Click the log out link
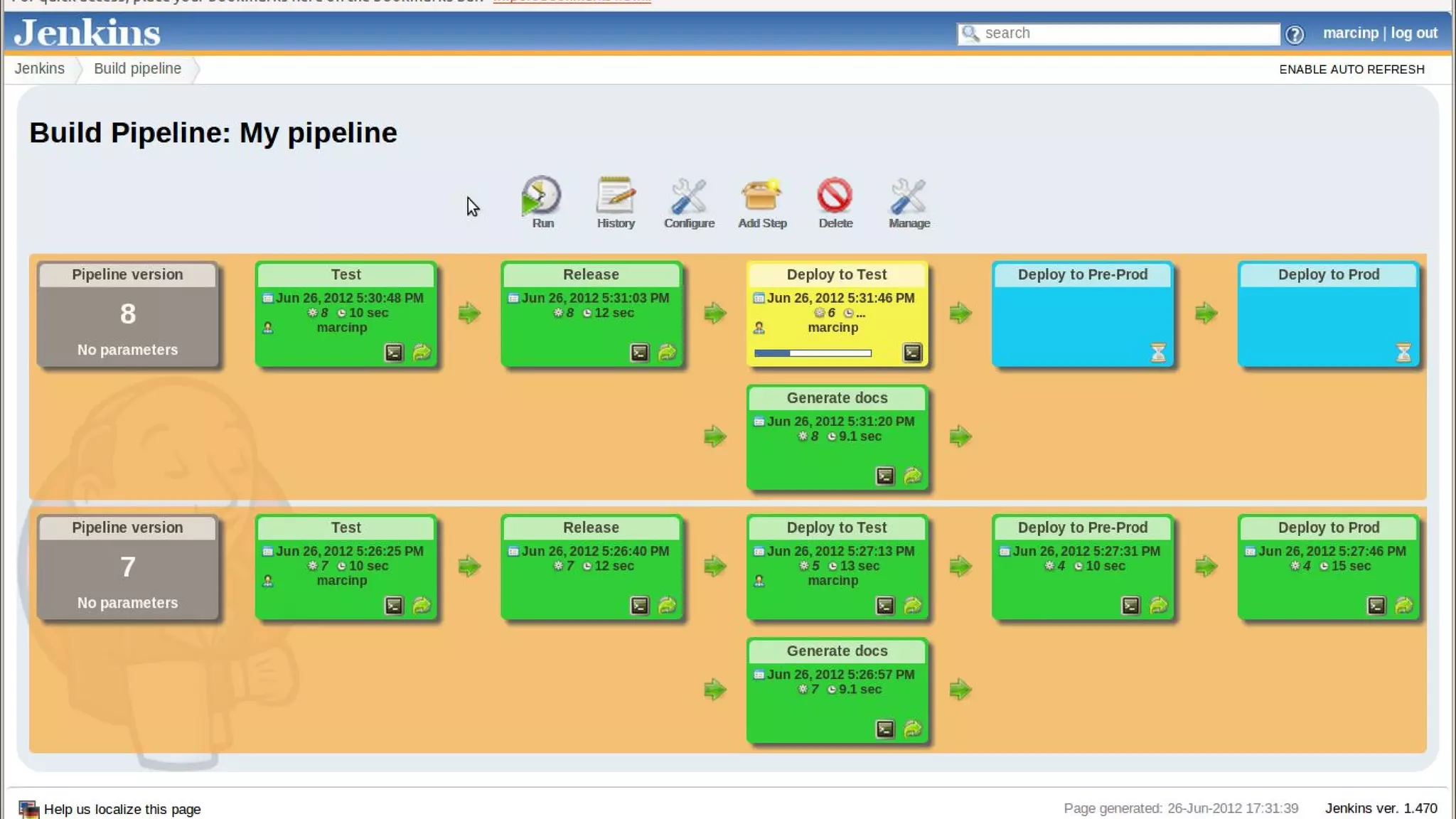The image size is (1456, 819). [1414, 33]
